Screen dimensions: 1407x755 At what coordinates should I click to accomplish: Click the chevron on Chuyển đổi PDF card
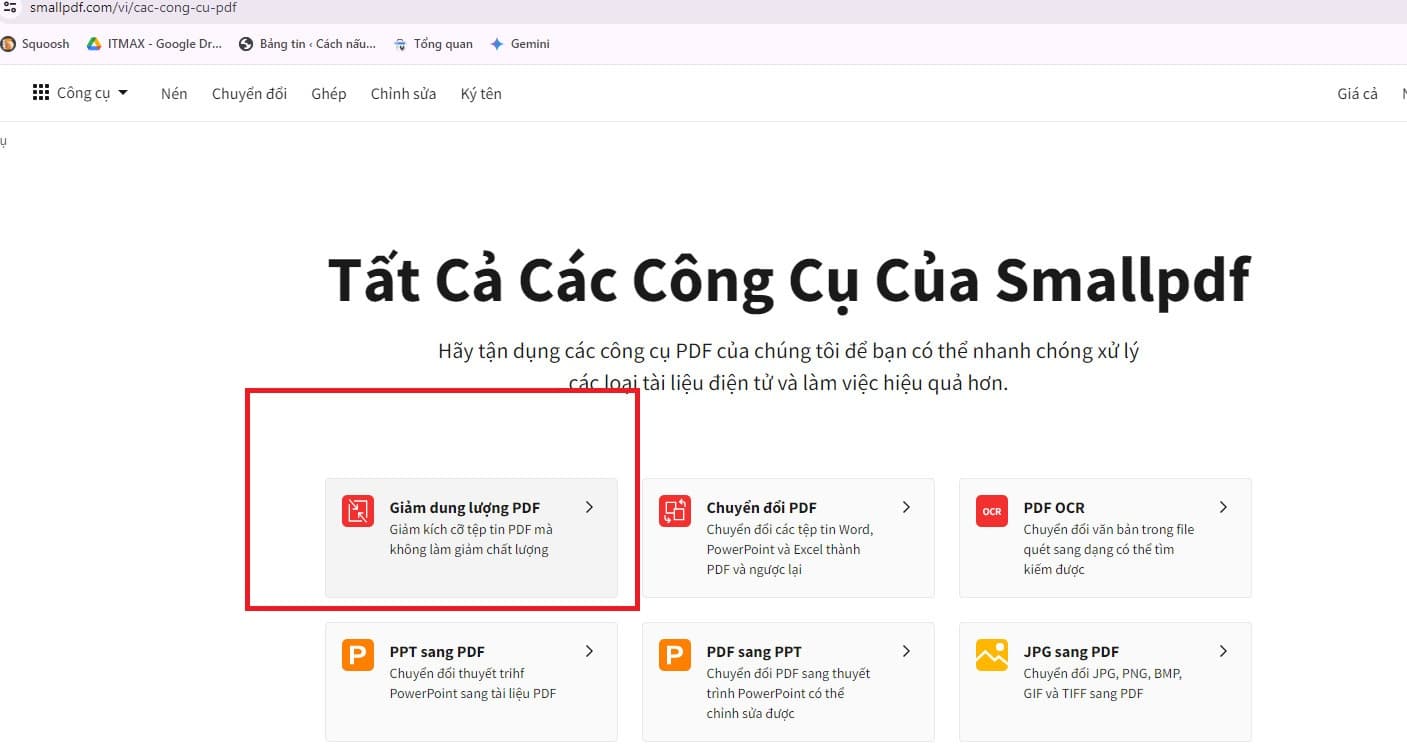click(x=906, y=507)
